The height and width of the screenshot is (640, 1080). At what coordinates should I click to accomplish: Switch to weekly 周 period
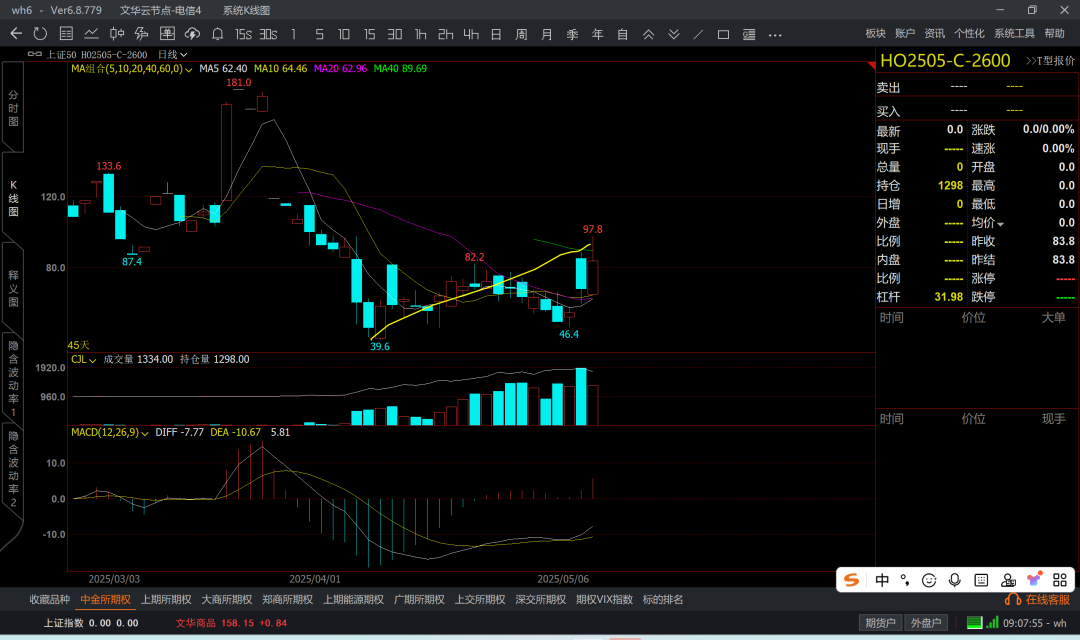521,34
